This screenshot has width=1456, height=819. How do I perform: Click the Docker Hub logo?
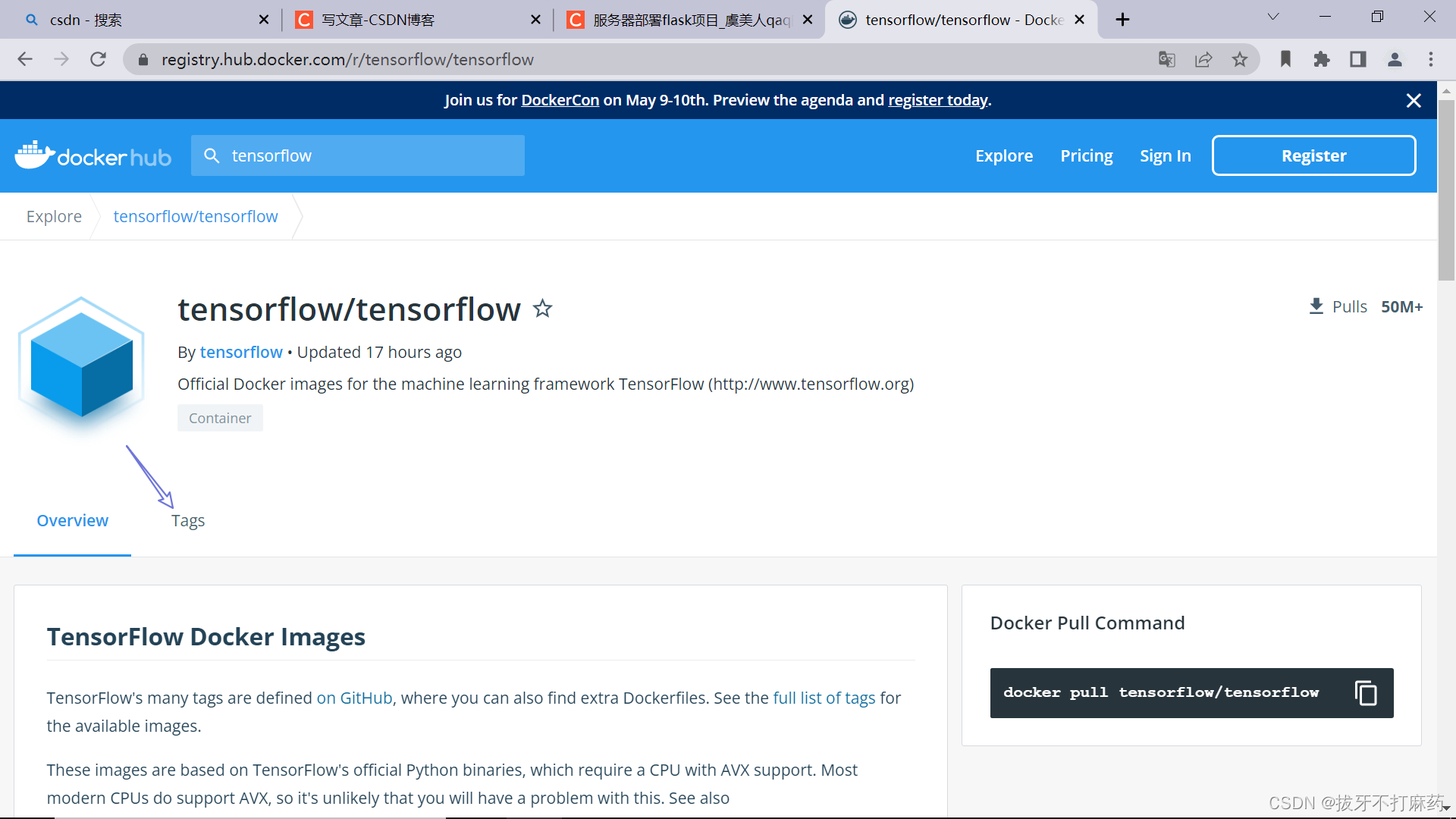(x=93, y=156)
